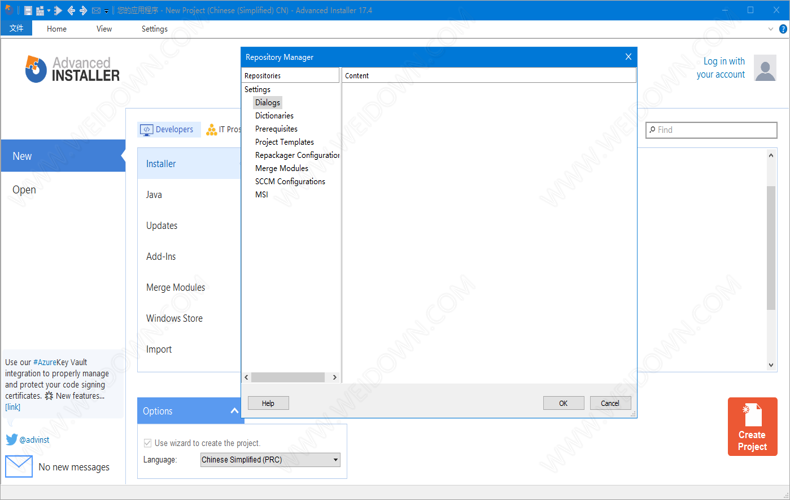
Task: Click the blue help question mark icon
Action: (x=783, y=29)
